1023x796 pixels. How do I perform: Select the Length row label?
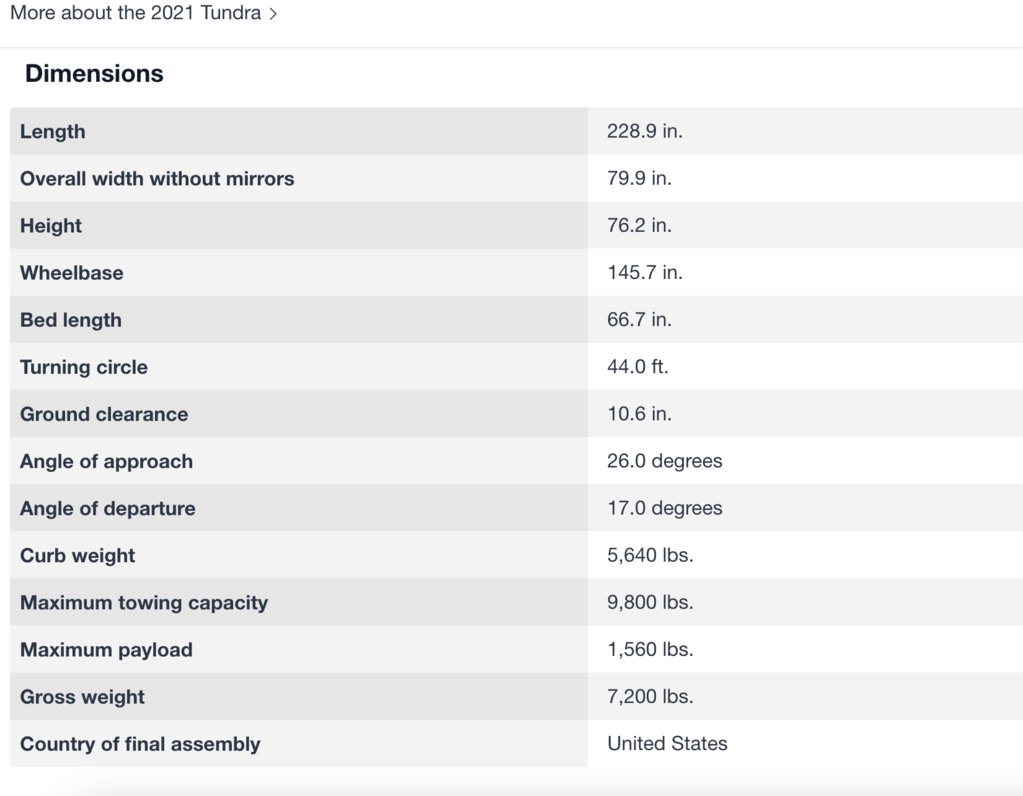[53, 132]
